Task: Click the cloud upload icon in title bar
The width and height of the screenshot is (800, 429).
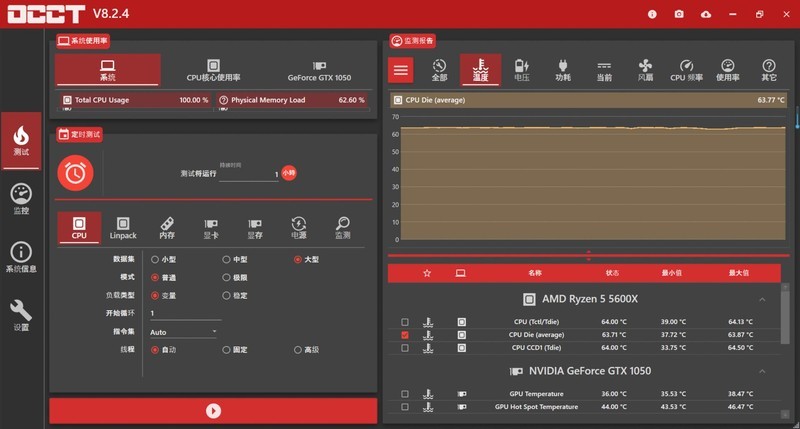Action: 706,14
